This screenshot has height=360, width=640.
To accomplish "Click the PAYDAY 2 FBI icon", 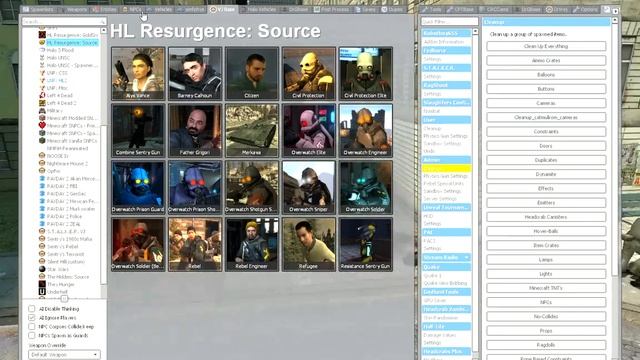I will (x=42, y=186).
